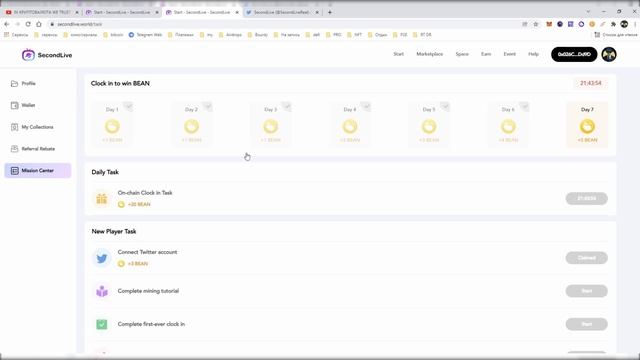640x360 pixels.
Task: Click the green first-ever clock in icon
Action: [x=102, y=324]
